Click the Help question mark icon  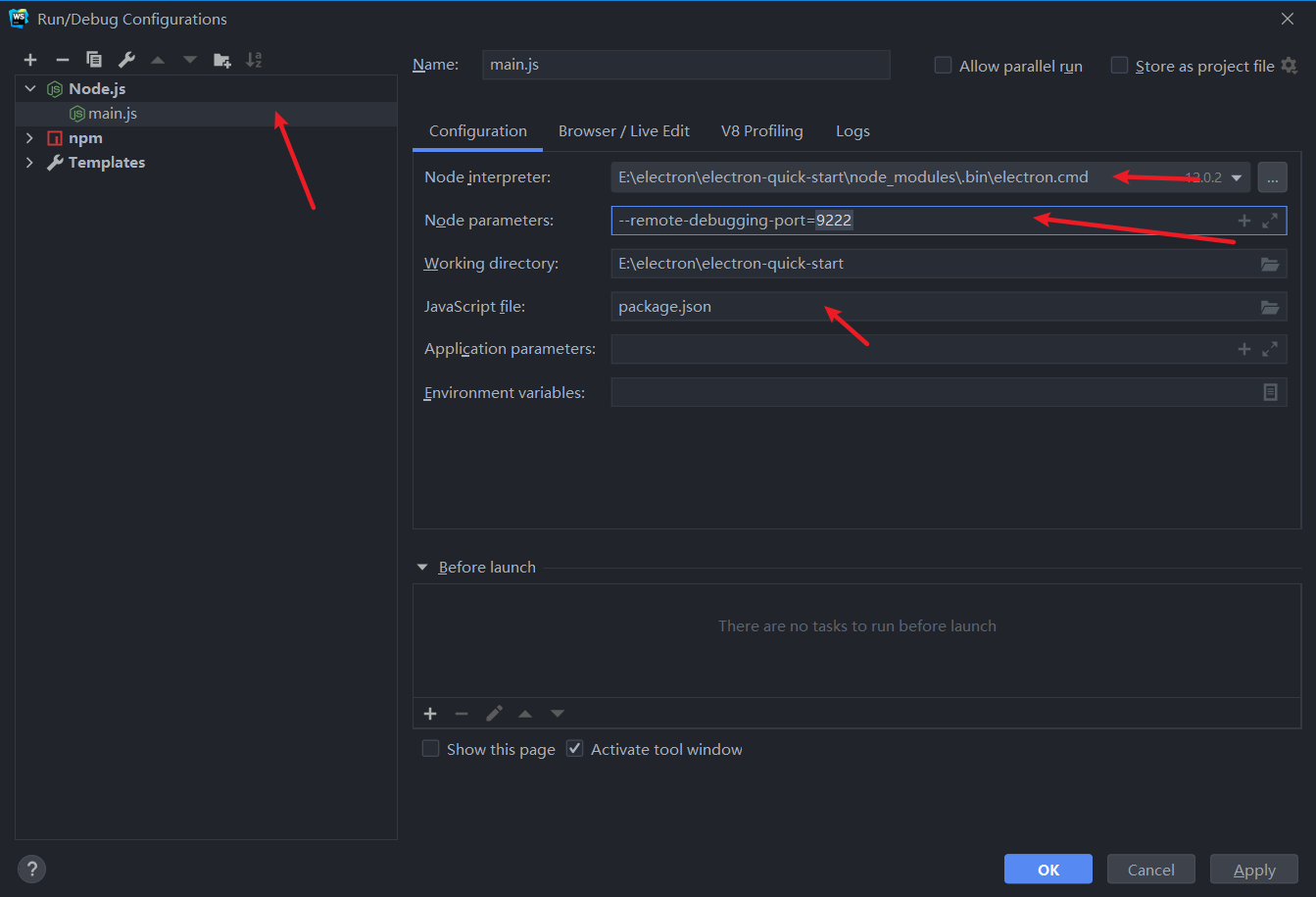coord(31,869)
